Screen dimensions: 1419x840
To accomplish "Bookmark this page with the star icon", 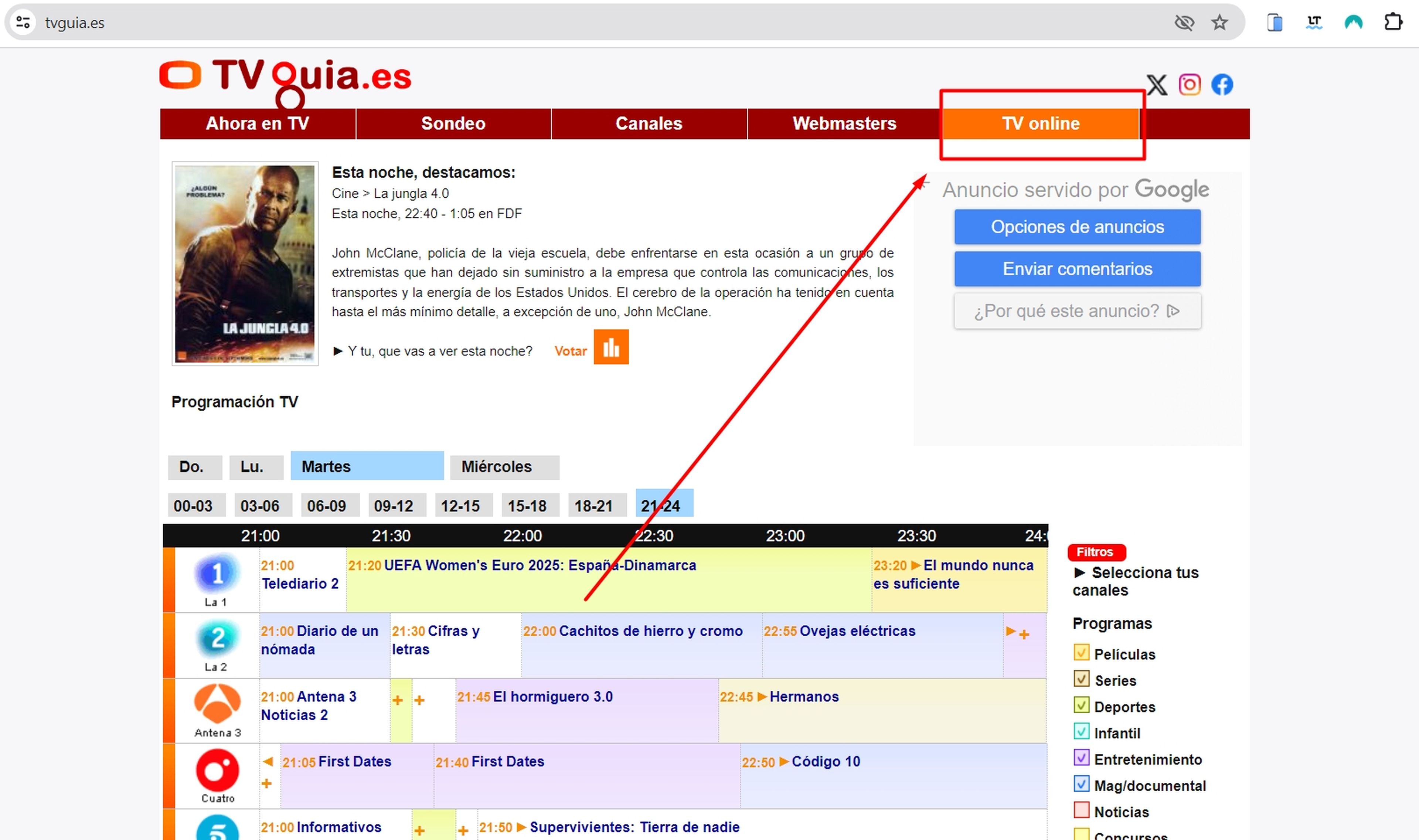I will coord(1220,23).
